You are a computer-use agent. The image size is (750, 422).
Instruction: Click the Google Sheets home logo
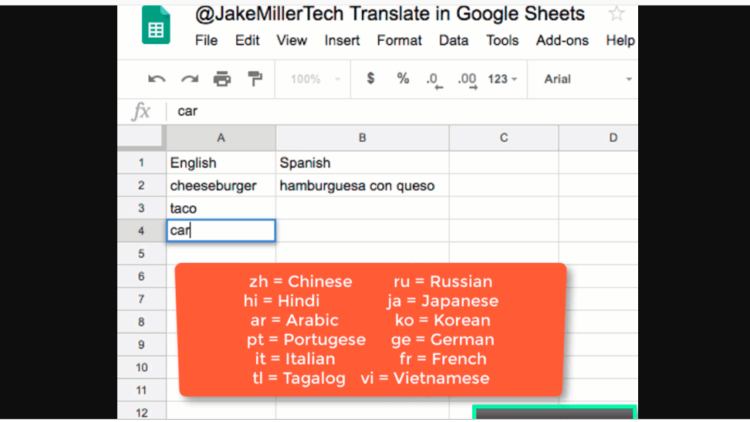156,25
